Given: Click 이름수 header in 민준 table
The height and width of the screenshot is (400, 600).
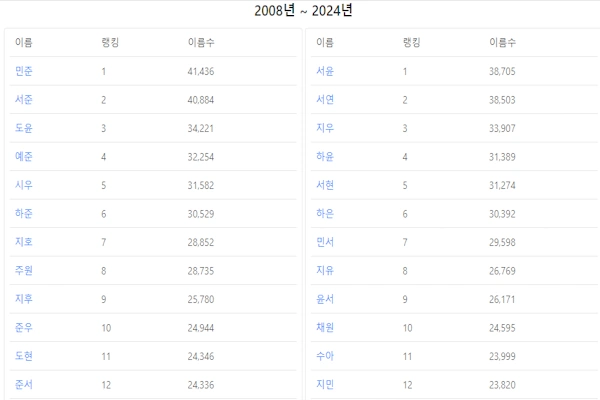Looking at the screenshot, I should point(201,42).
